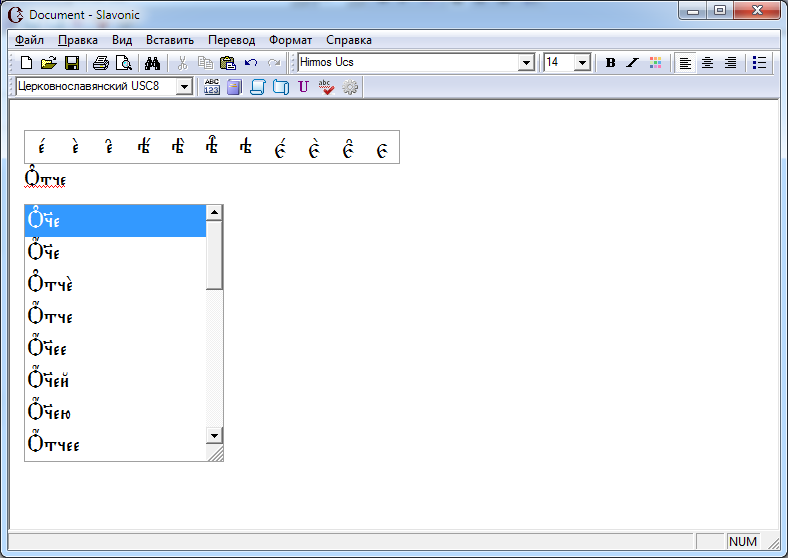Open the Перевод menu

(231, 40)
